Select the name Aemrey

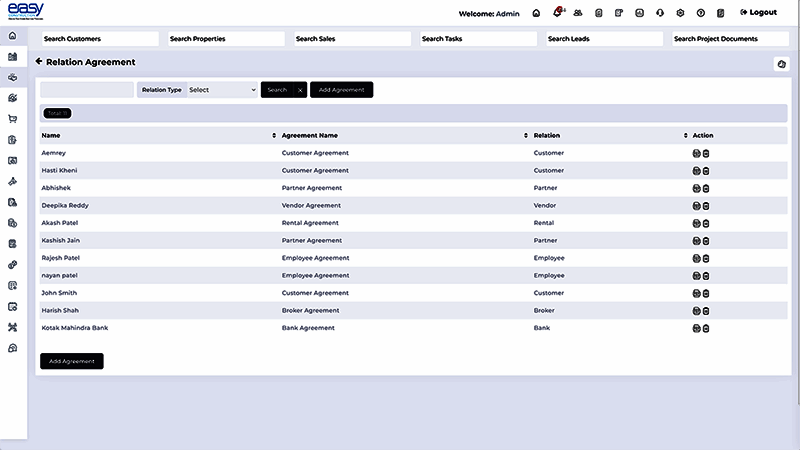(54, 153)
